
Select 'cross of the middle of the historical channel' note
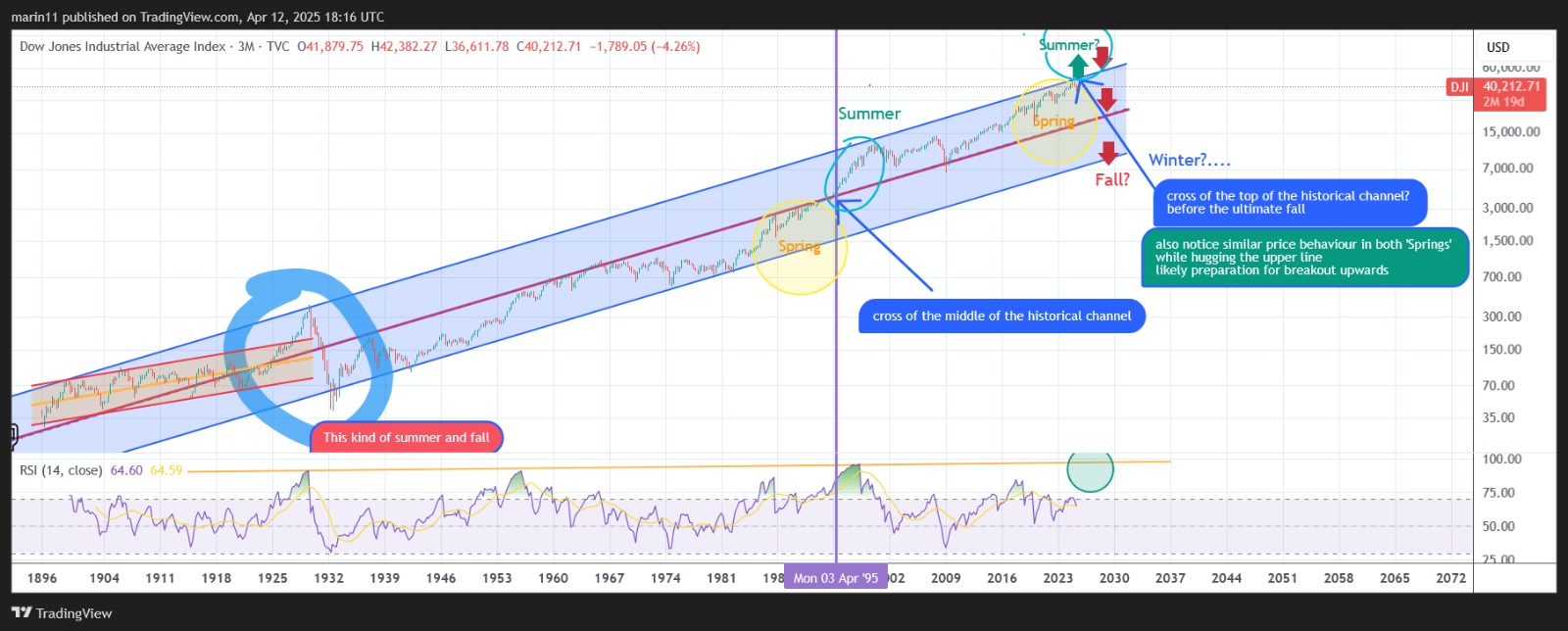(1002, 316)
